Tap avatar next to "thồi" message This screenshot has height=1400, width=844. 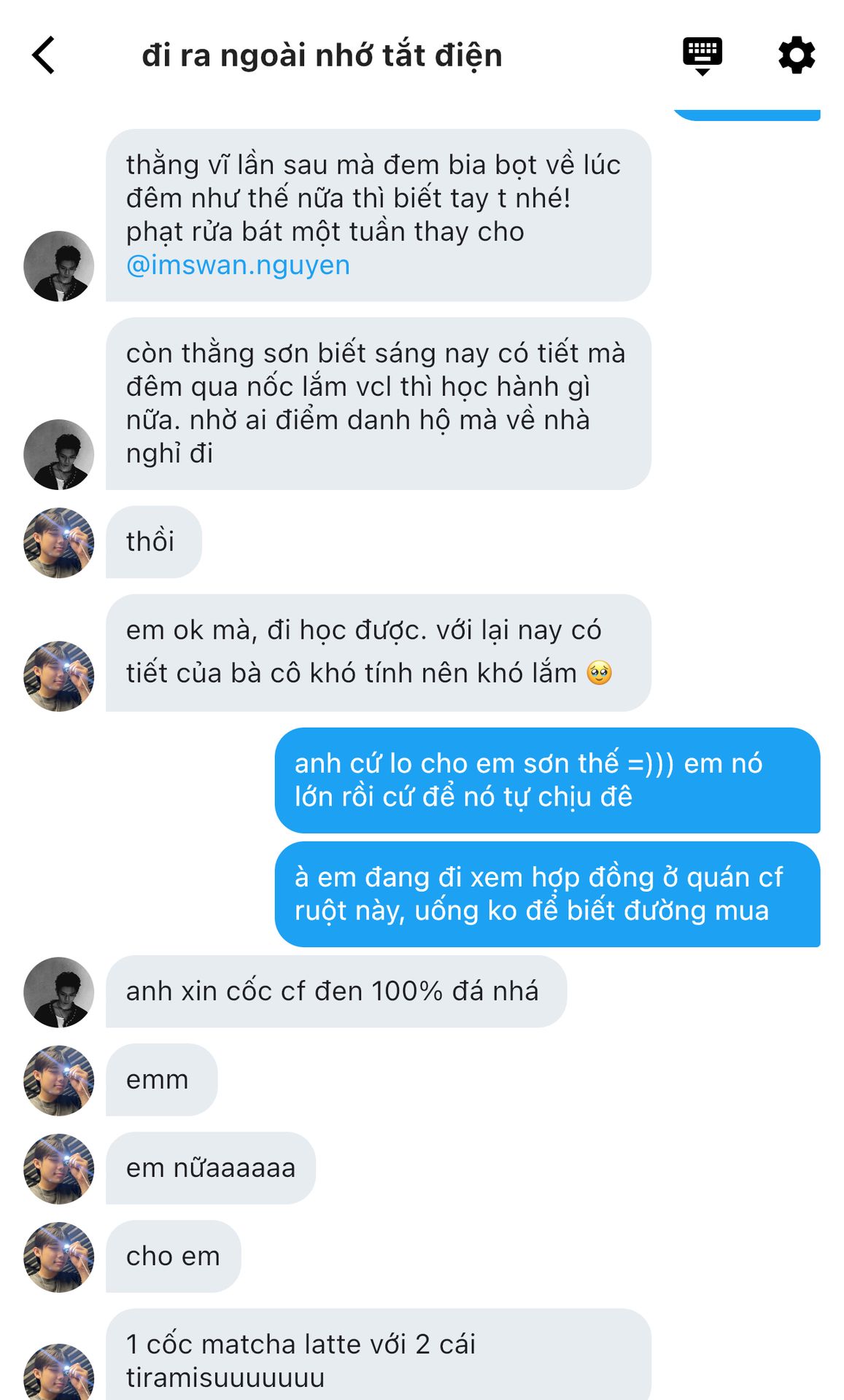coord(59,543)
